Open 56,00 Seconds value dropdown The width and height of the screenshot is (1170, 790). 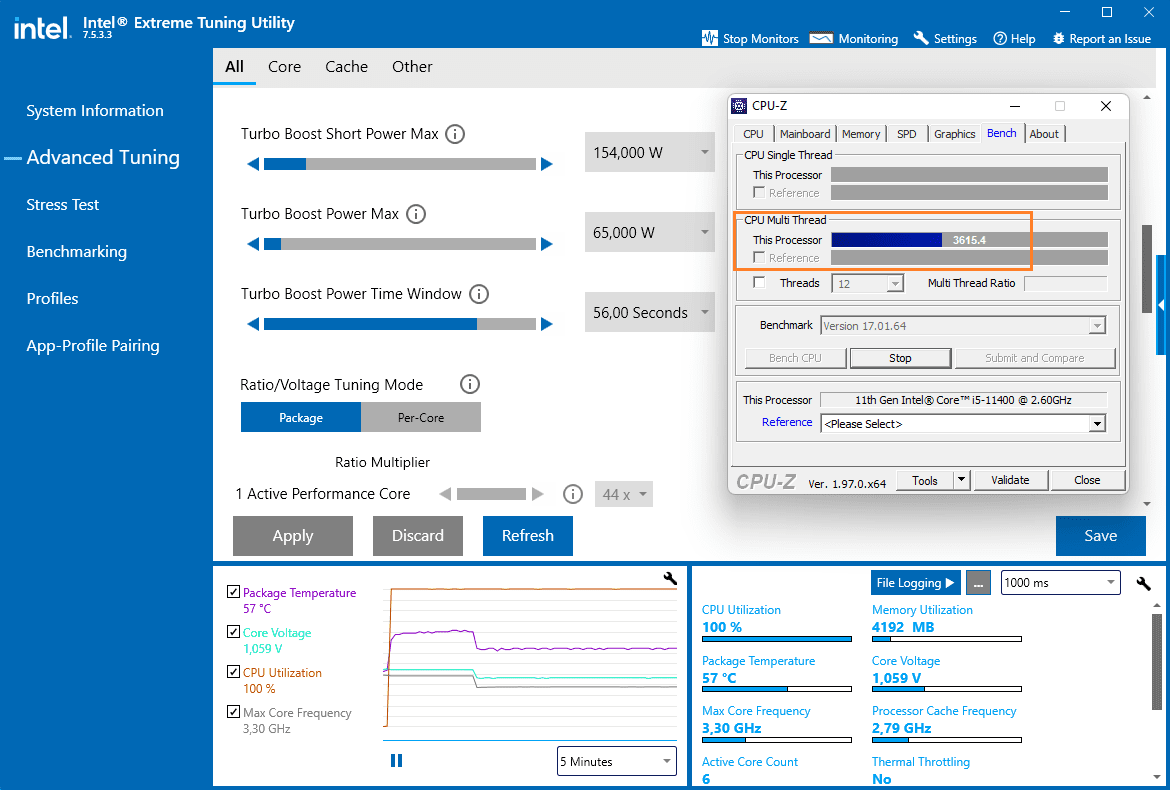click(649, 312)
